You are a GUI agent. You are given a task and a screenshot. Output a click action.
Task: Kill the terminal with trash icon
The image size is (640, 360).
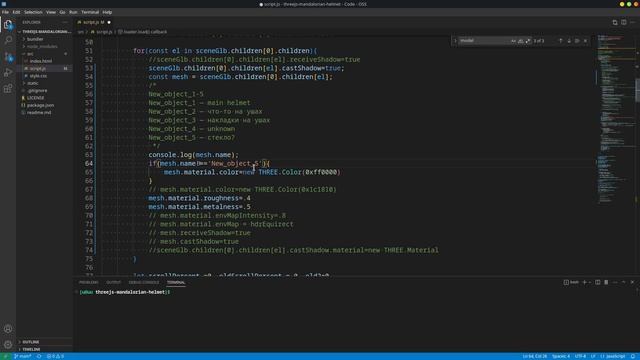coord(606,282)
